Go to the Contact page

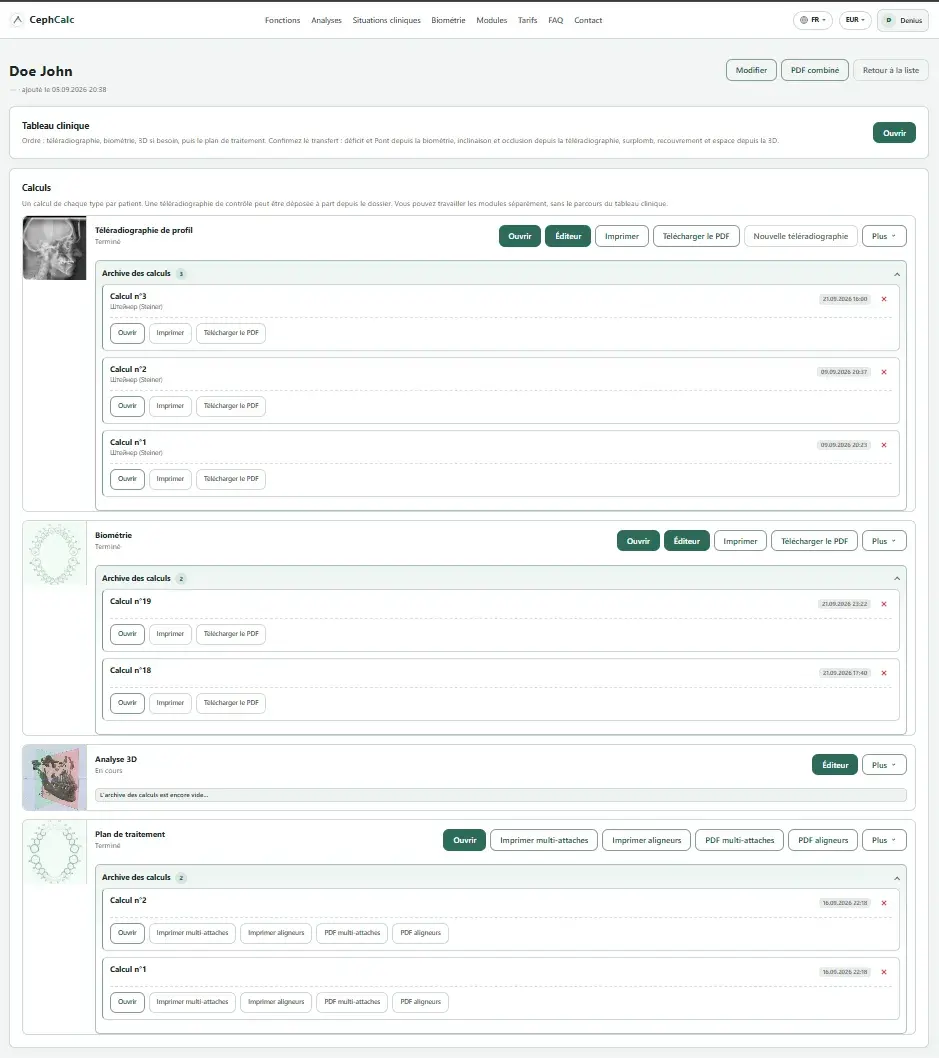588,20
